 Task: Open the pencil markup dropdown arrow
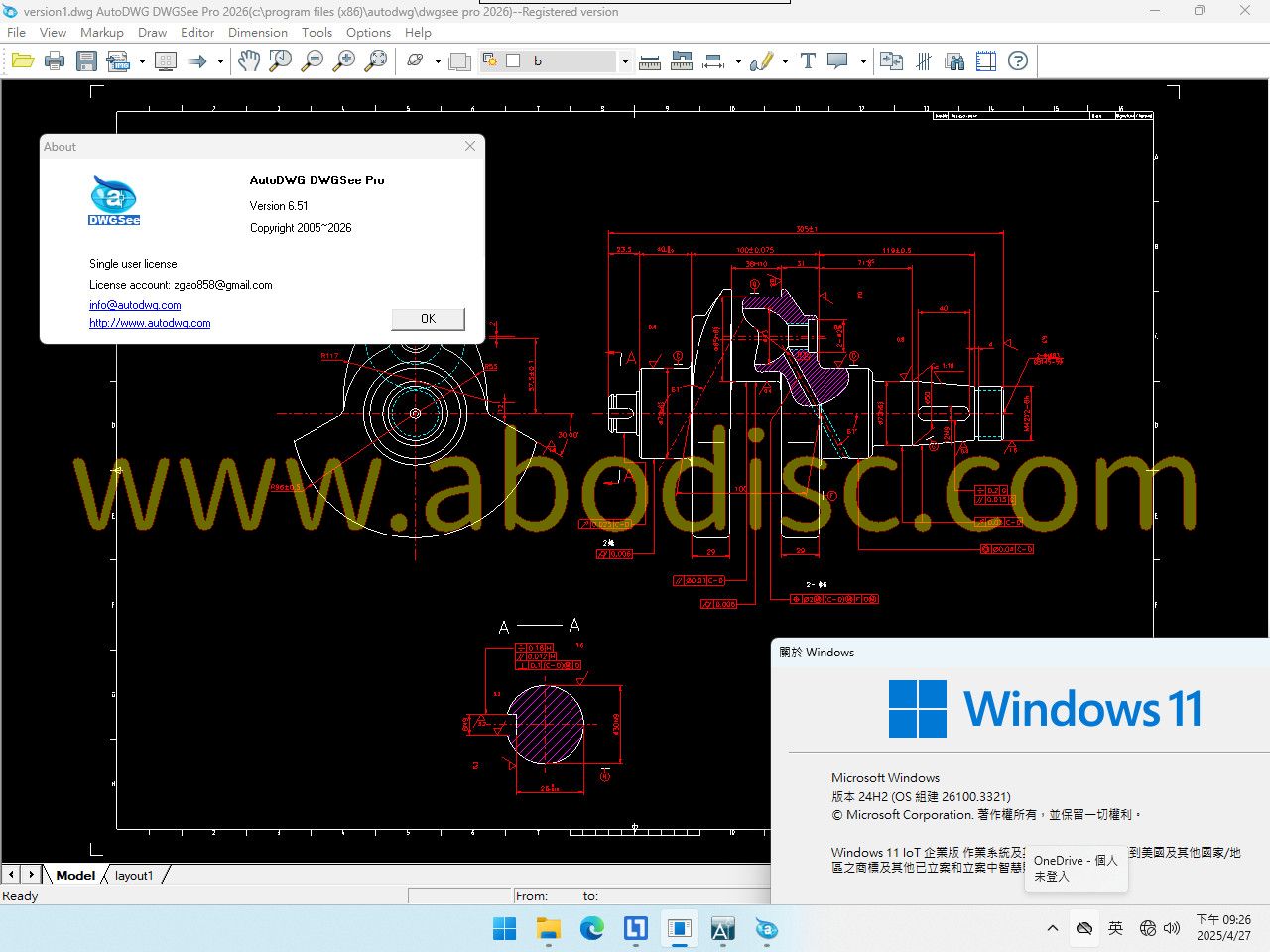[x=785, y=61]
